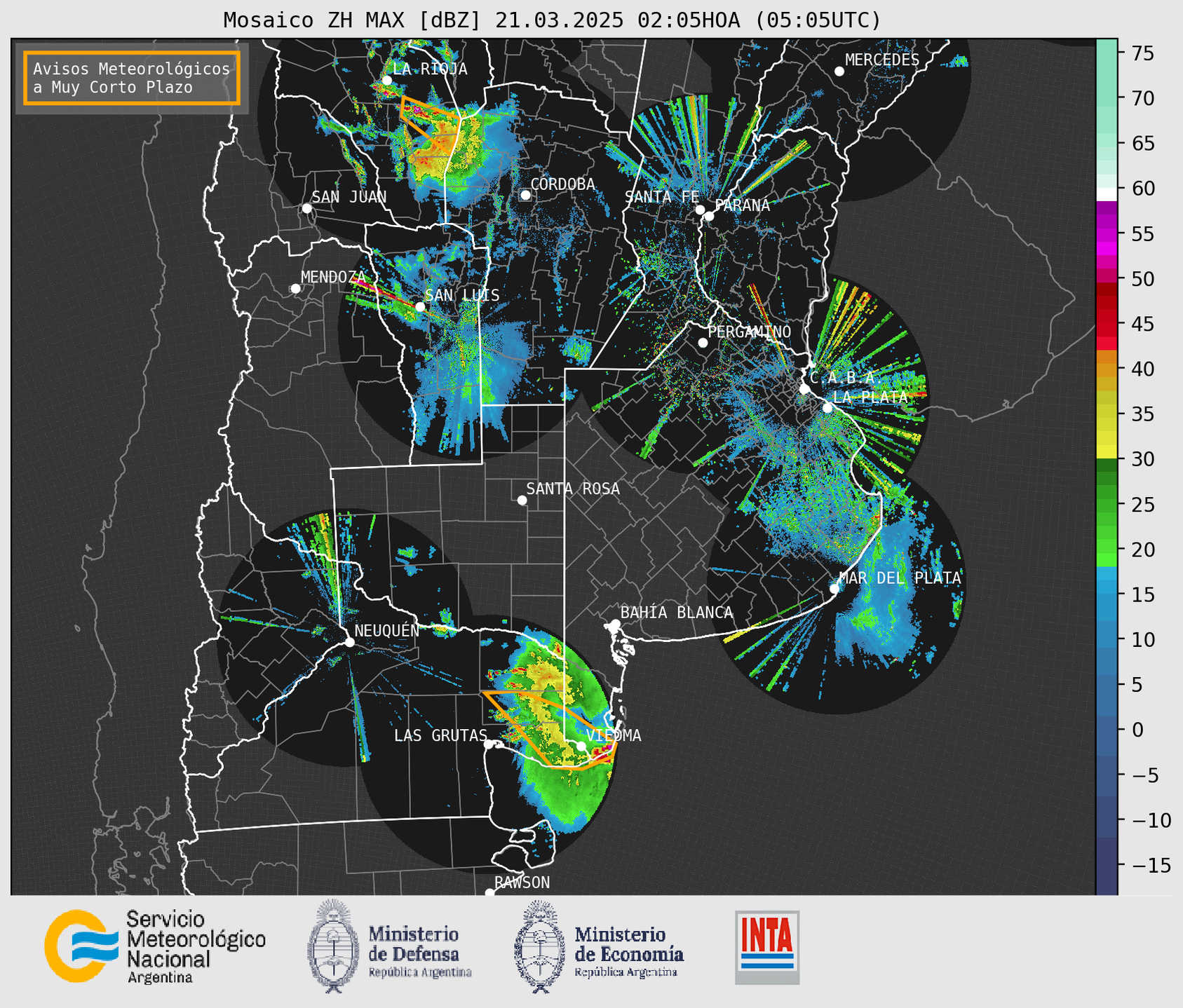Click the 'RAWSON' map label
1183x1008 pixels.
[522, 883]
